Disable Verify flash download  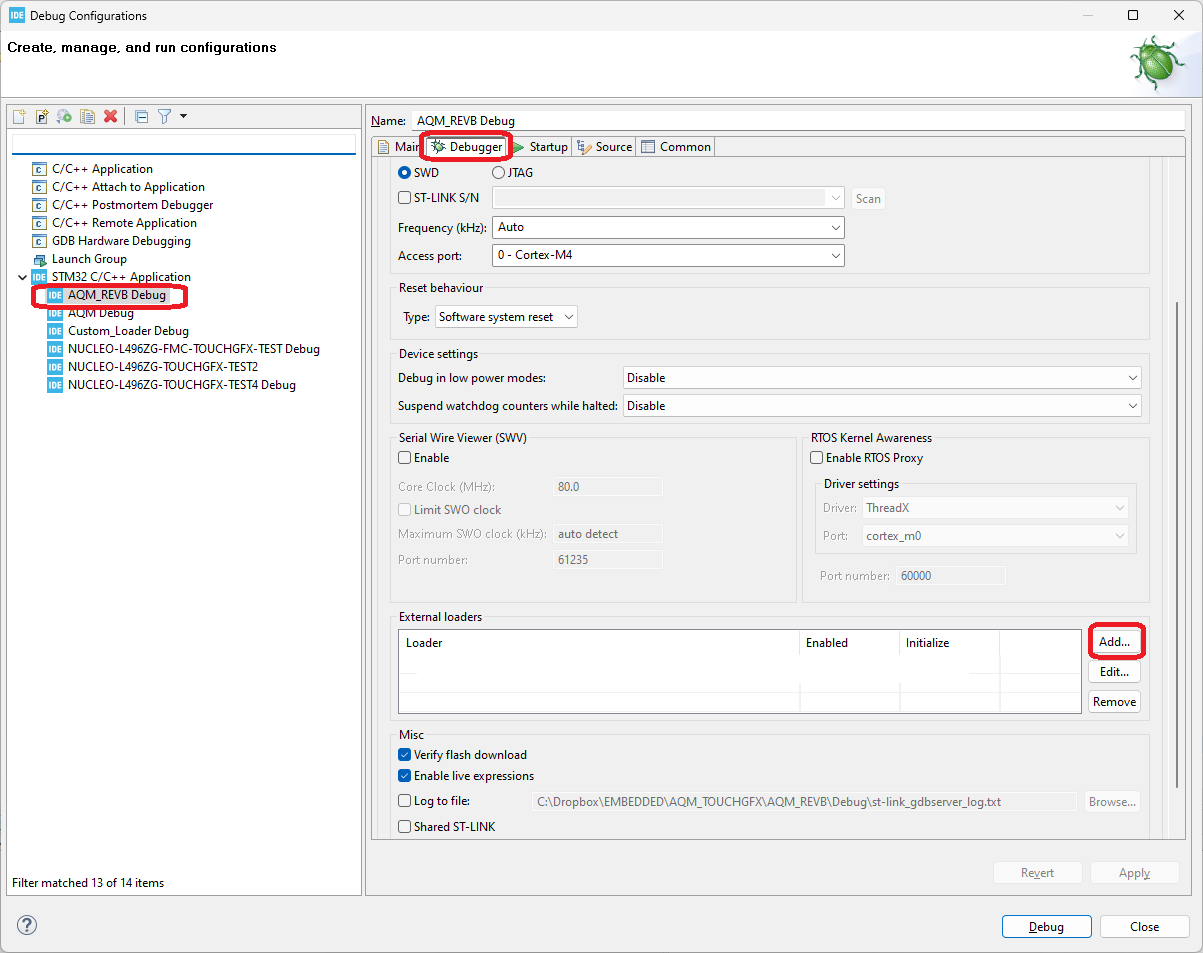coord(404,754)
